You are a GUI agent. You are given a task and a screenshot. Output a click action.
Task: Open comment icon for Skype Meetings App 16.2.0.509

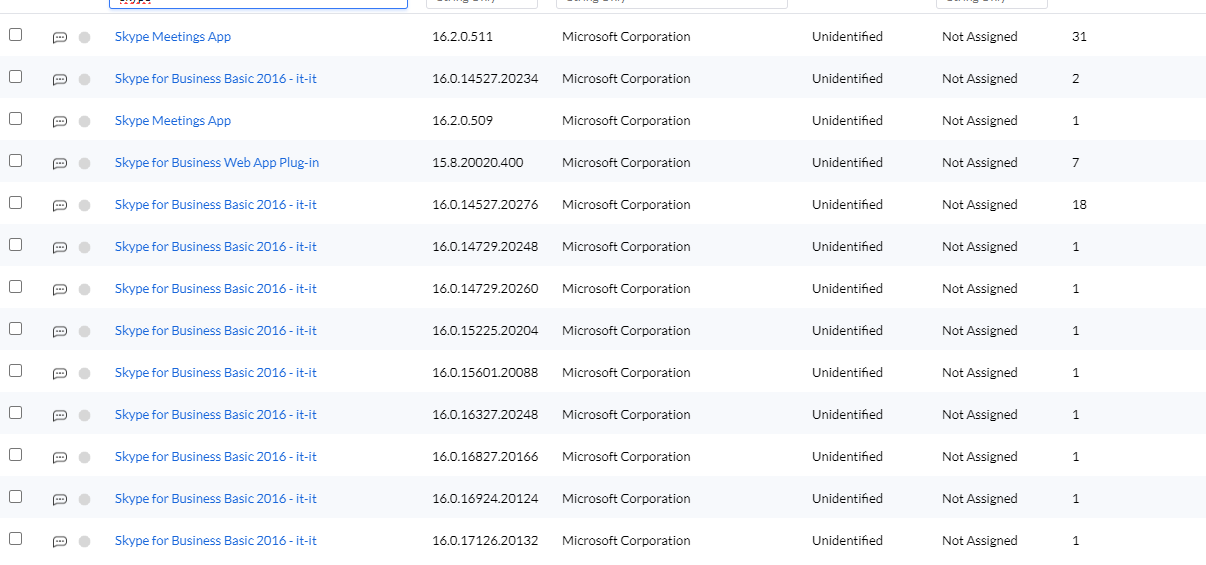click(x=60, y=122)
